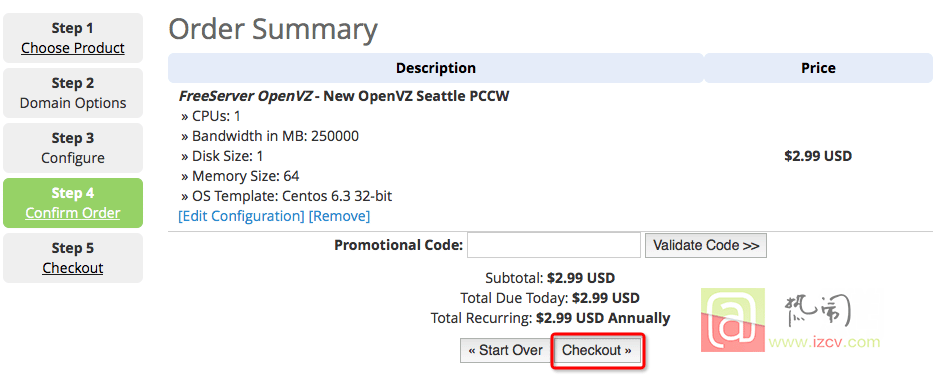Click the Choose Product underlined link
Image resolution: width=938 pixels, height=377 pixels.
(73, 48)
